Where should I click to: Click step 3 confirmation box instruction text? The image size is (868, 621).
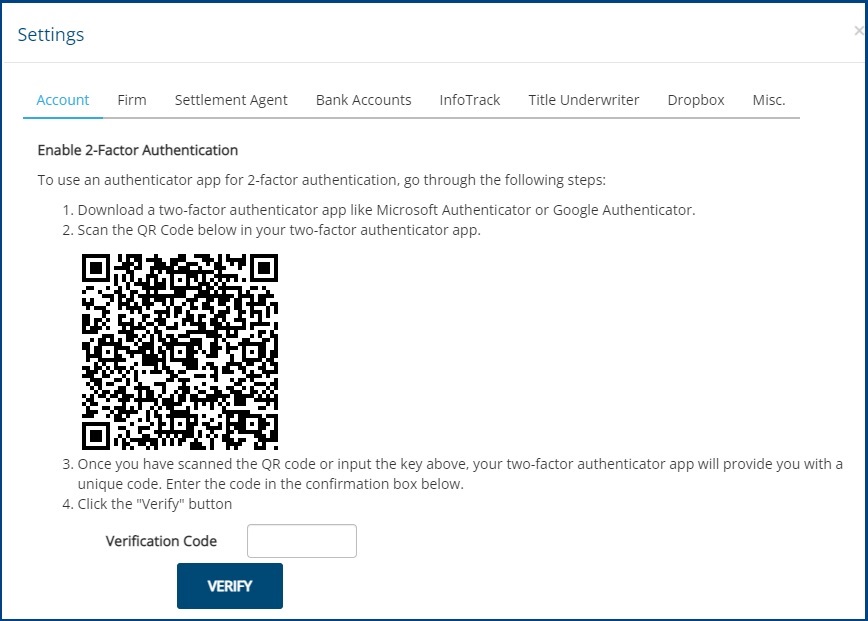(x=450, y=463)
